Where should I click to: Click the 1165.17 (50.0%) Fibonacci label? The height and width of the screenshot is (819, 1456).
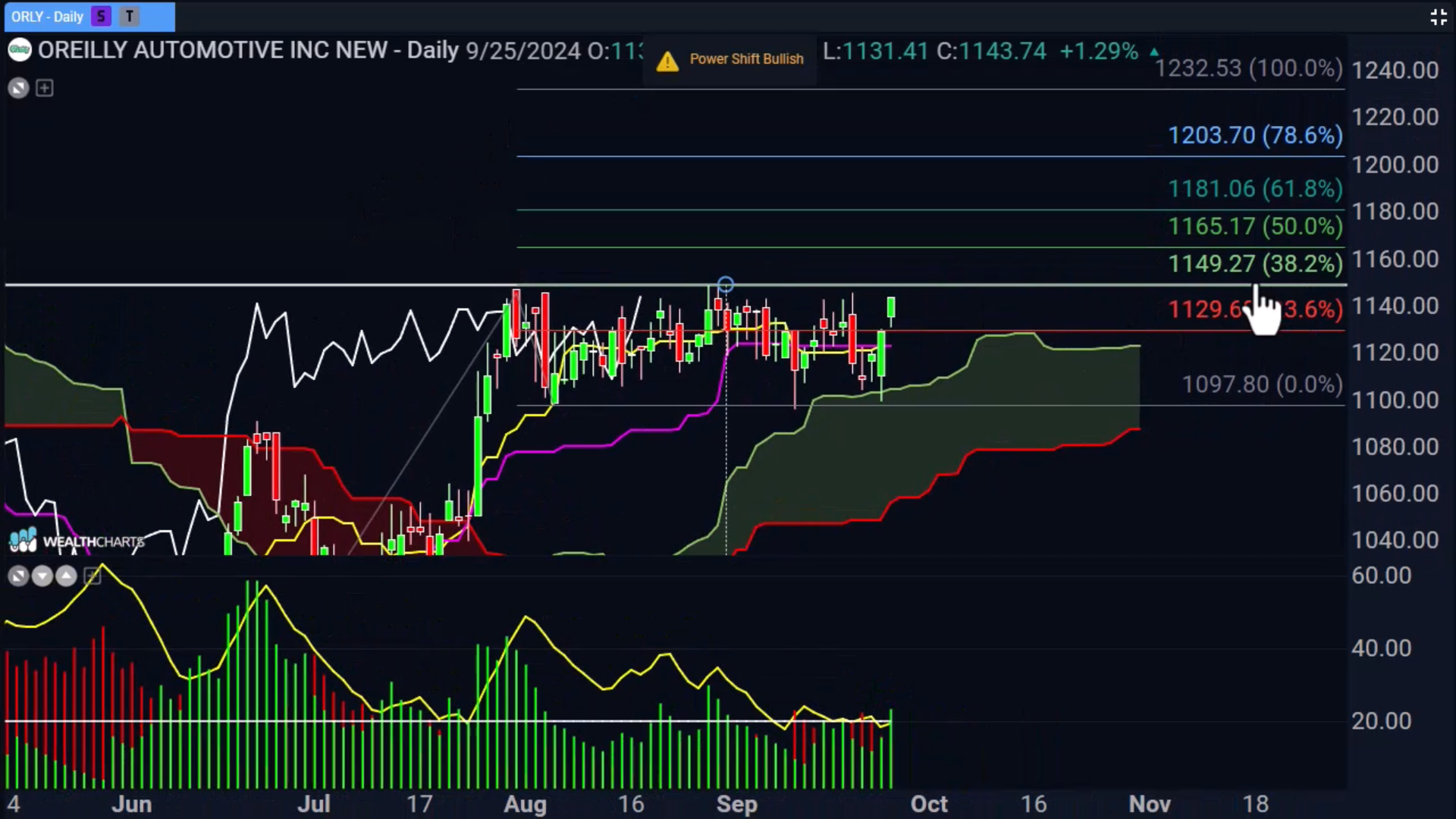[x=1255, y=226]
